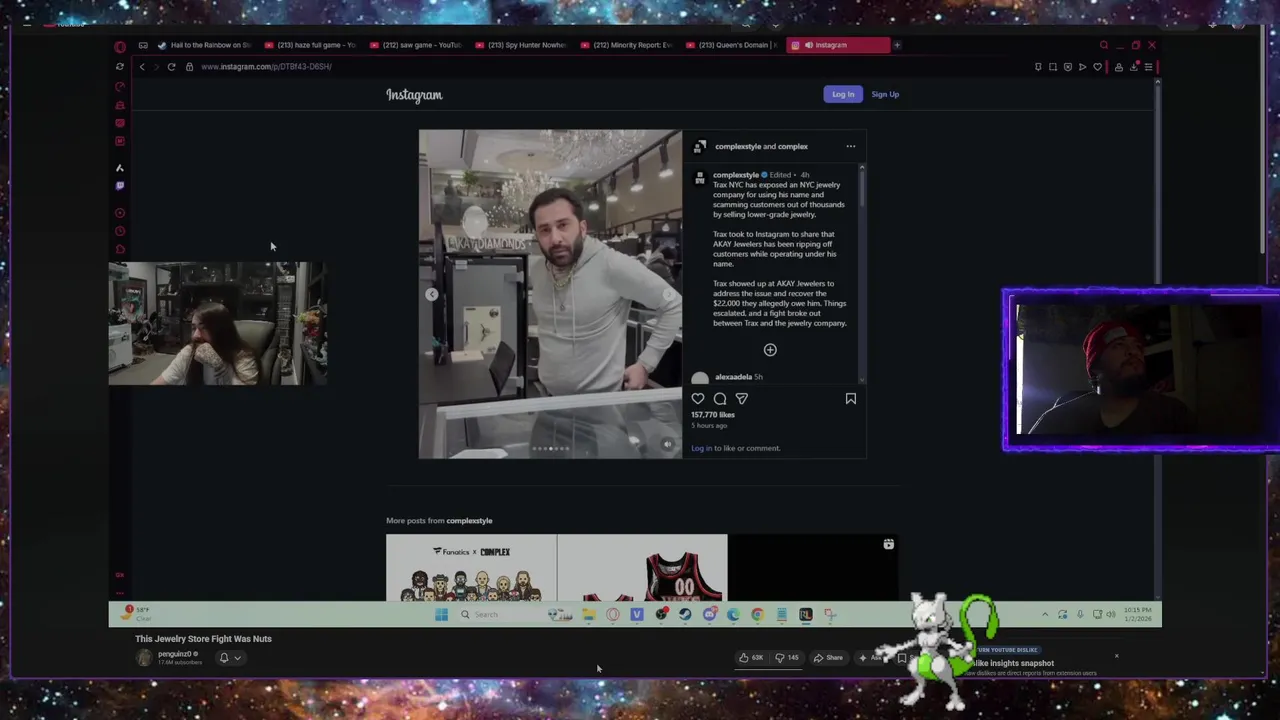Open browser downloads icon in toolbar

pyautogui.click(x=1133, y=67)
